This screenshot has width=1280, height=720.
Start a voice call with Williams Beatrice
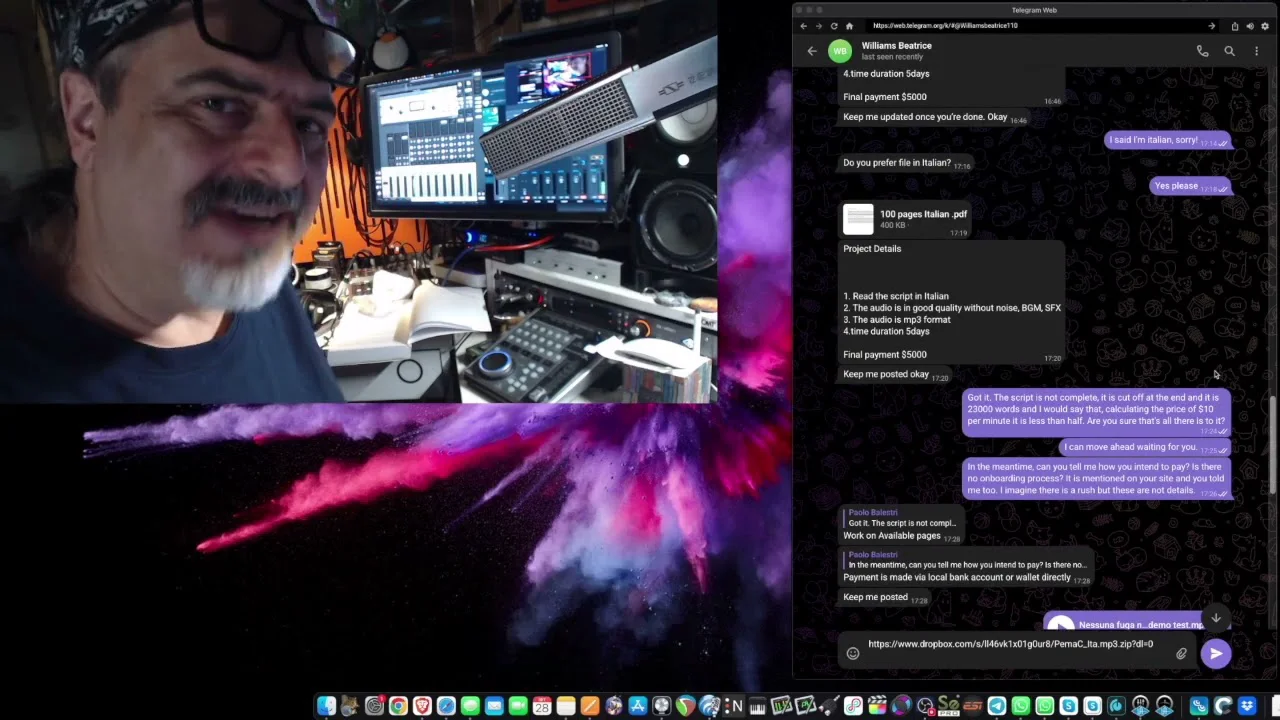pos(1202,51)
